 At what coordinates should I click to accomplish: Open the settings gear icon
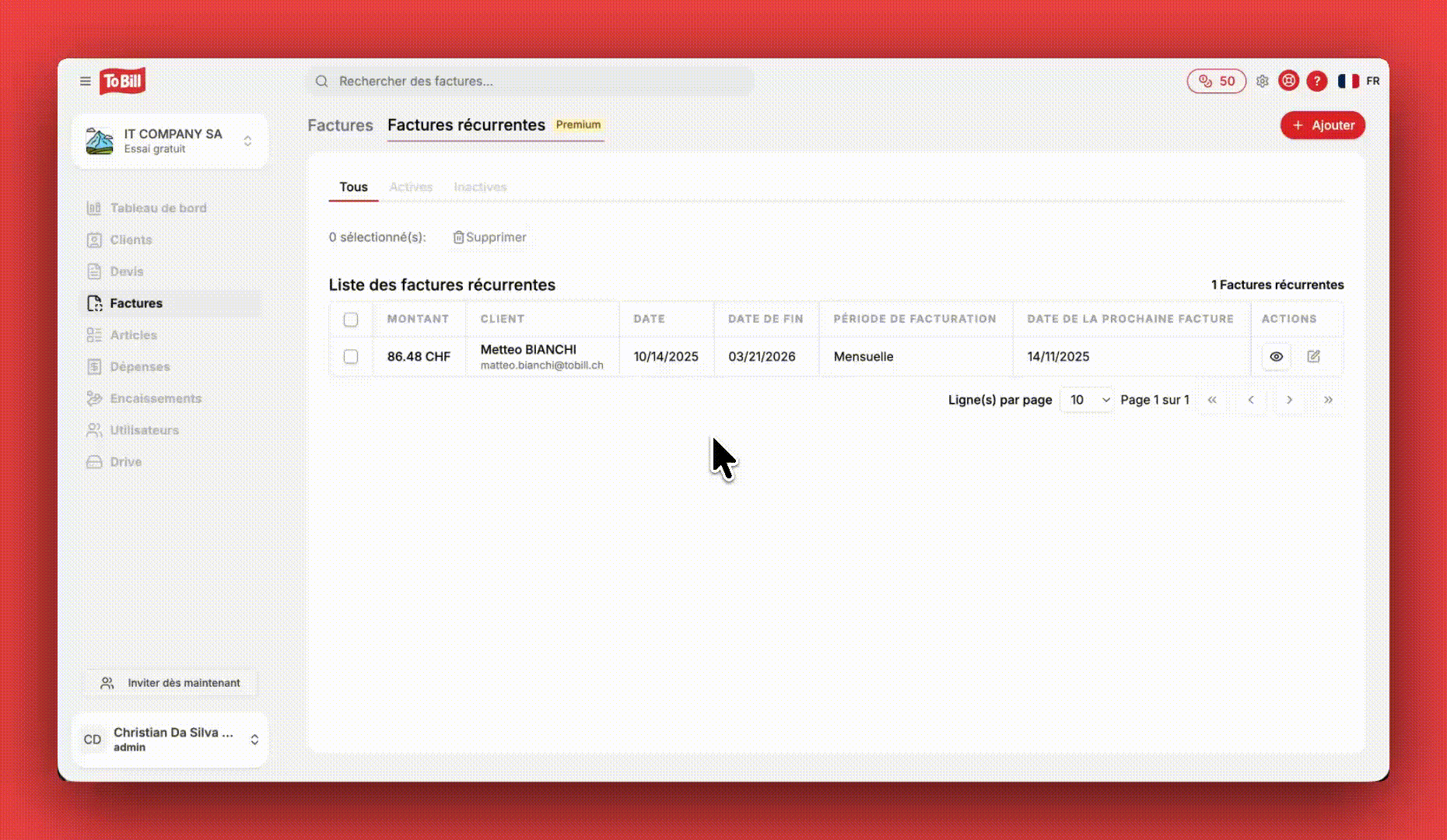[1262, 81]
